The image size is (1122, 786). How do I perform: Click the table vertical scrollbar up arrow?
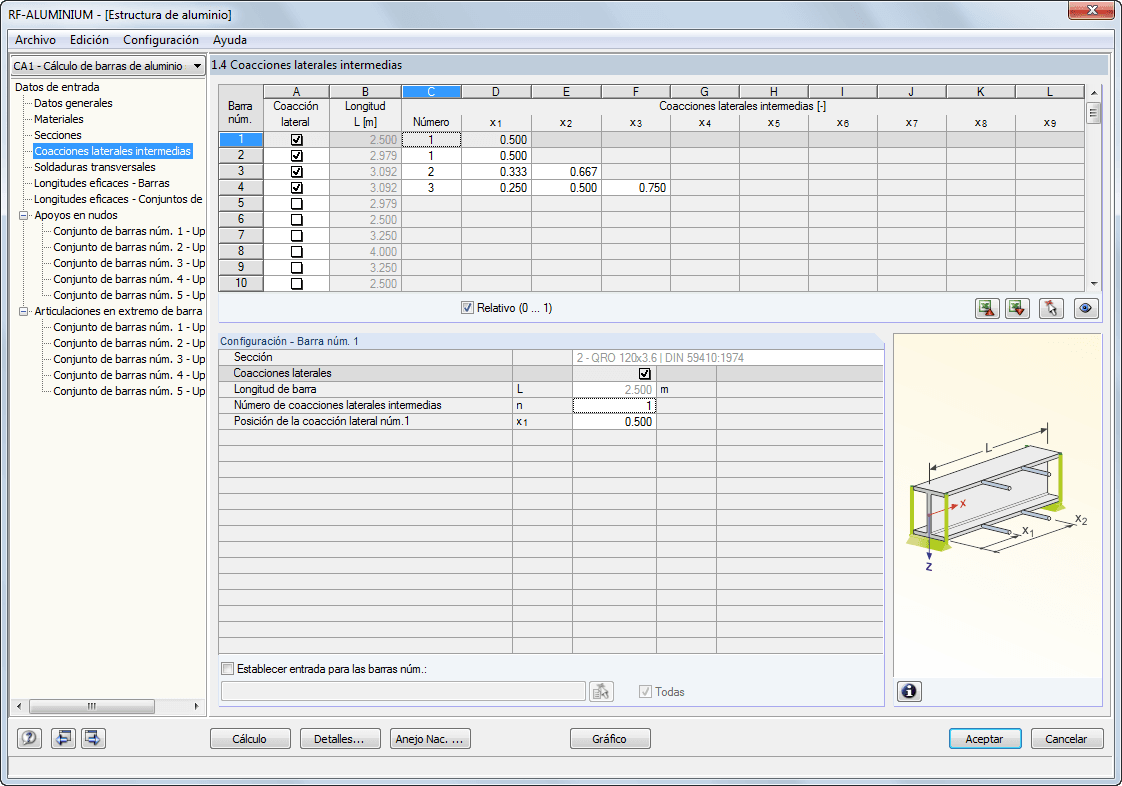click(1093, 93)
